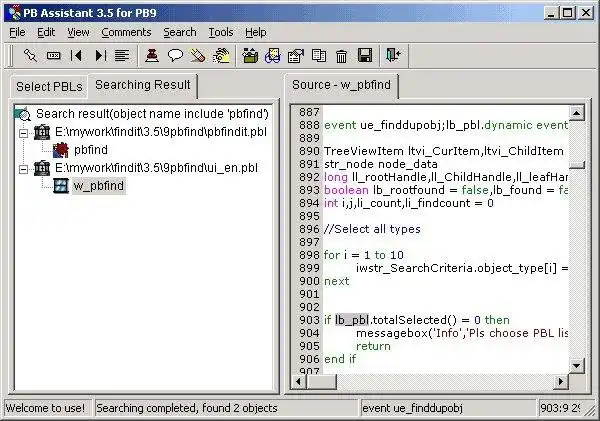Click the trash can delete icon
This screenshot has height=421, width=600.
[341, 56]
